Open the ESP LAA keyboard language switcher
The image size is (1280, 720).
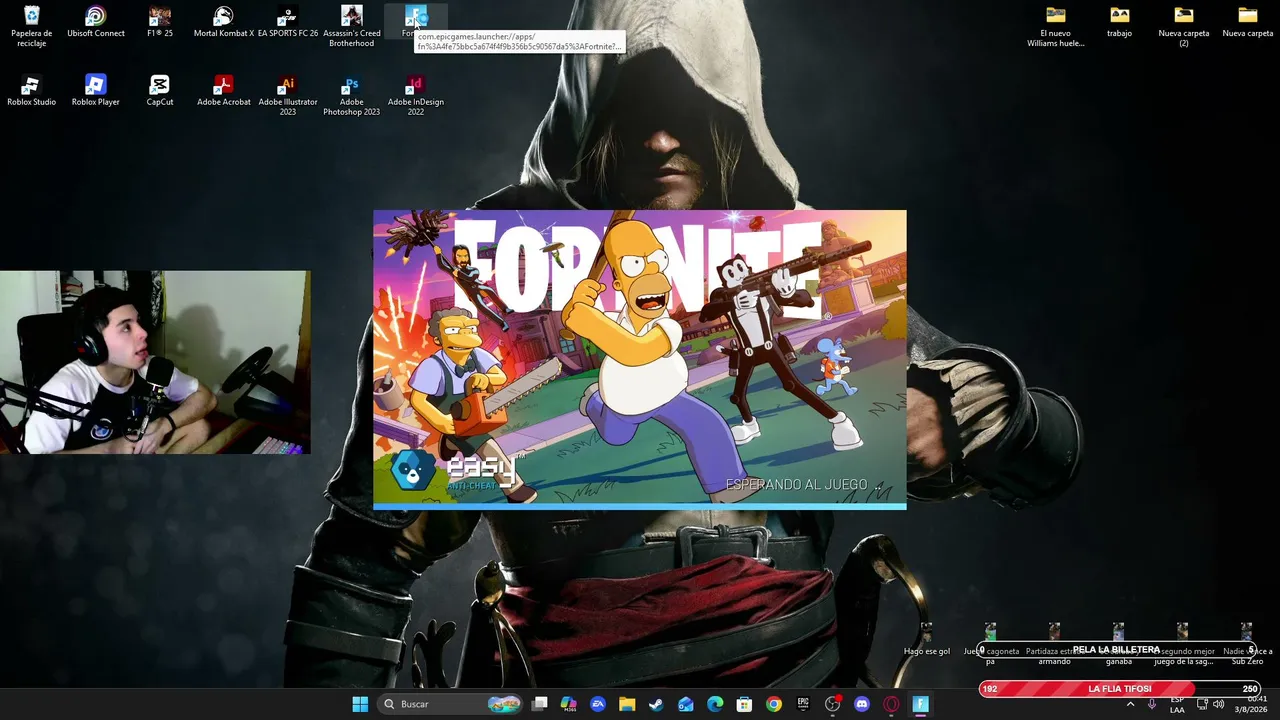pos(1177,704)
